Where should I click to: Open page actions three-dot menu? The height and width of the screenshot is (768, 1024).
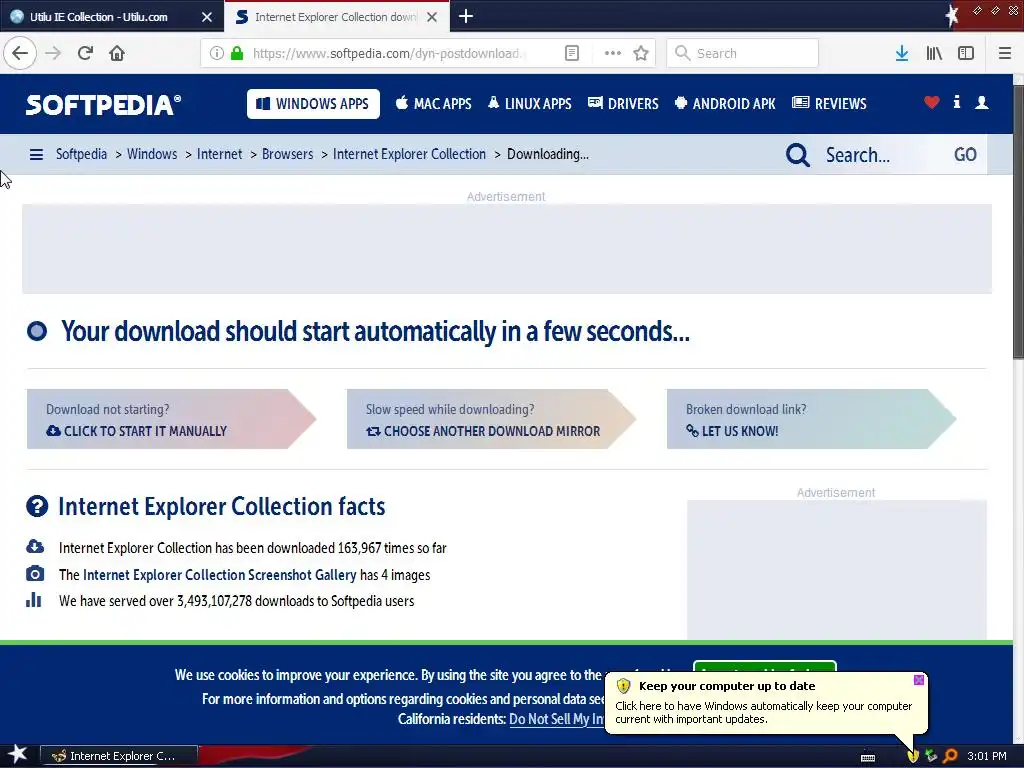pyautogui.click(x=613, y=53)
